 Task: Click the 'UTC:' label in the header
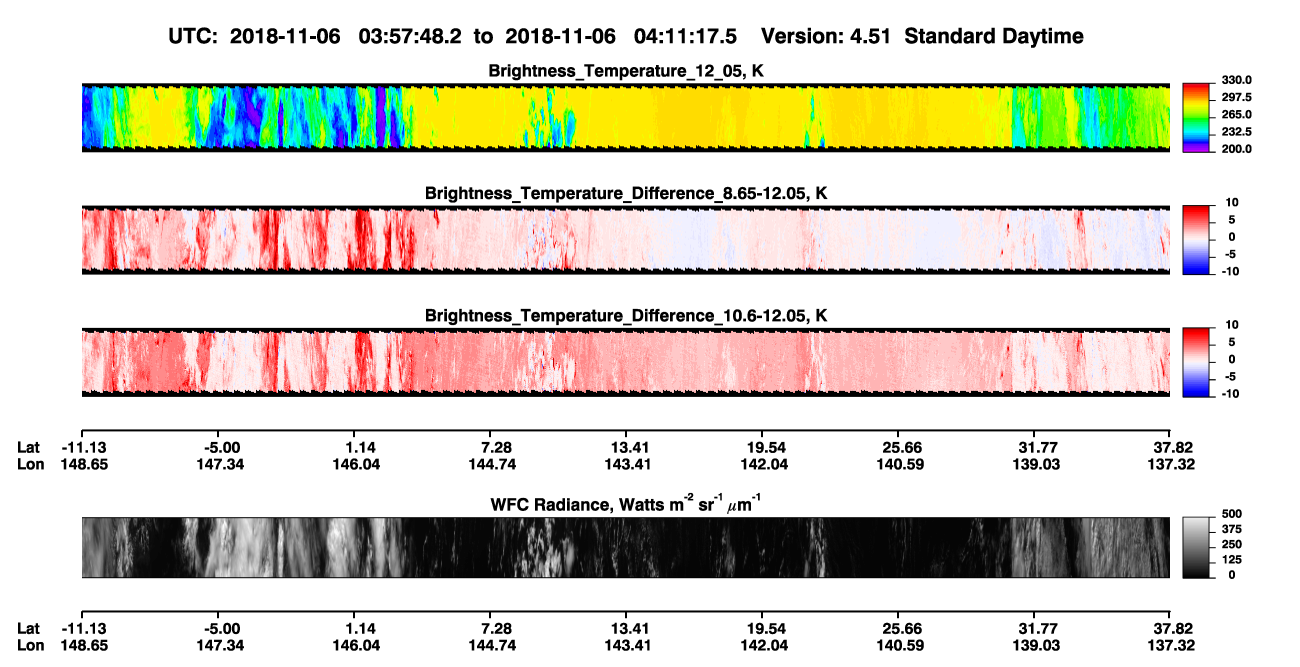coord(194,36)
